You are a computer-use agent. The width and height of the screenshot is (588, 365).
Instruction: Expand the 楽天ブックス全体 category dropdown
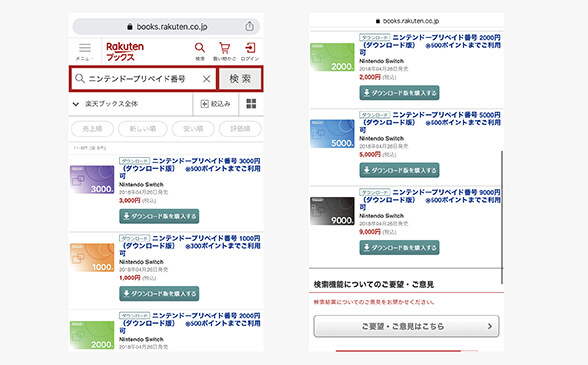coord(130,104)
